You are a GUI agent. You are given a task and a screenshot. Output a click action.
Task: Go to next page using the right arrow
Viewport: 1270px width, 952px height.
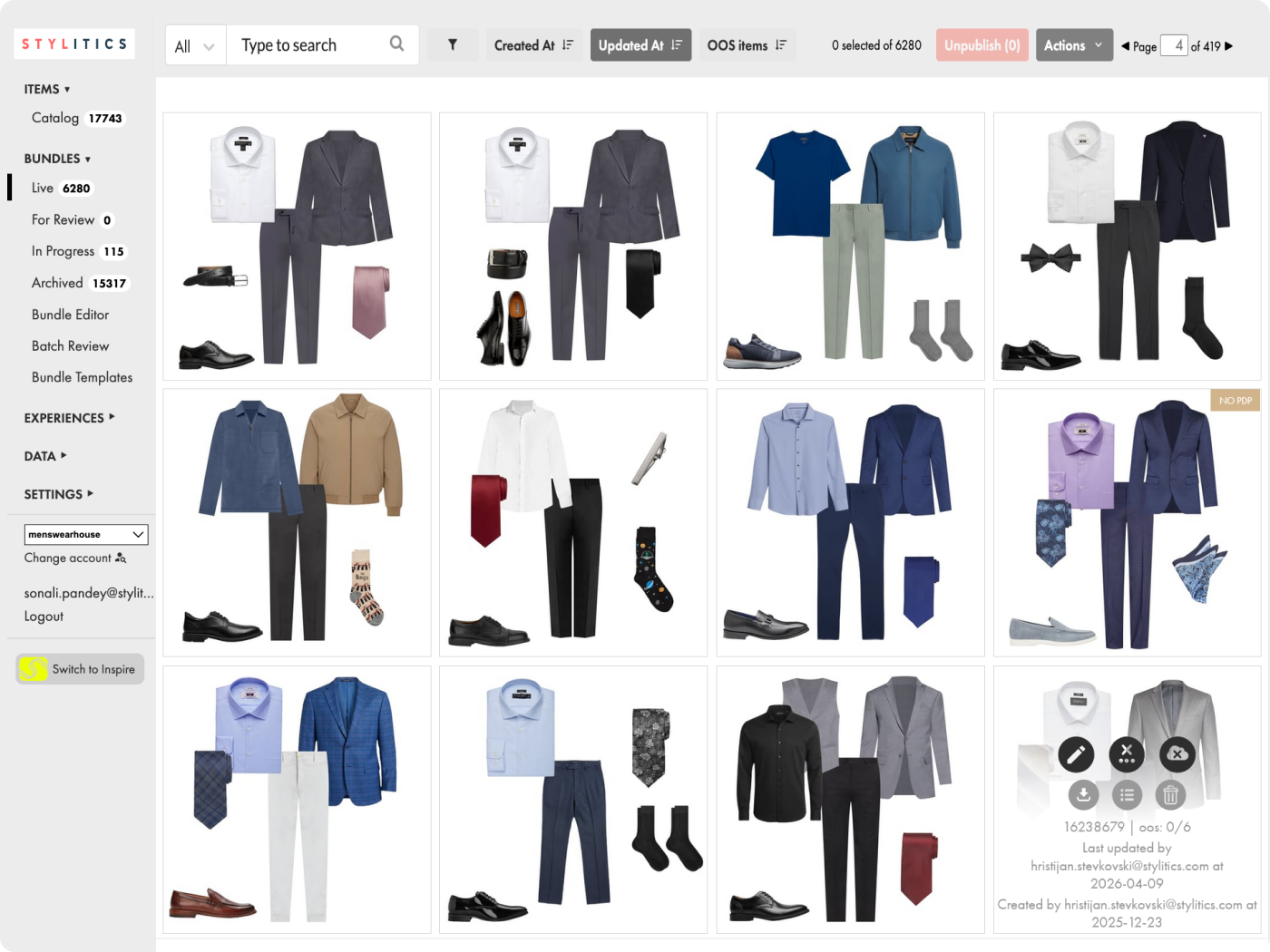(1229, 45)
